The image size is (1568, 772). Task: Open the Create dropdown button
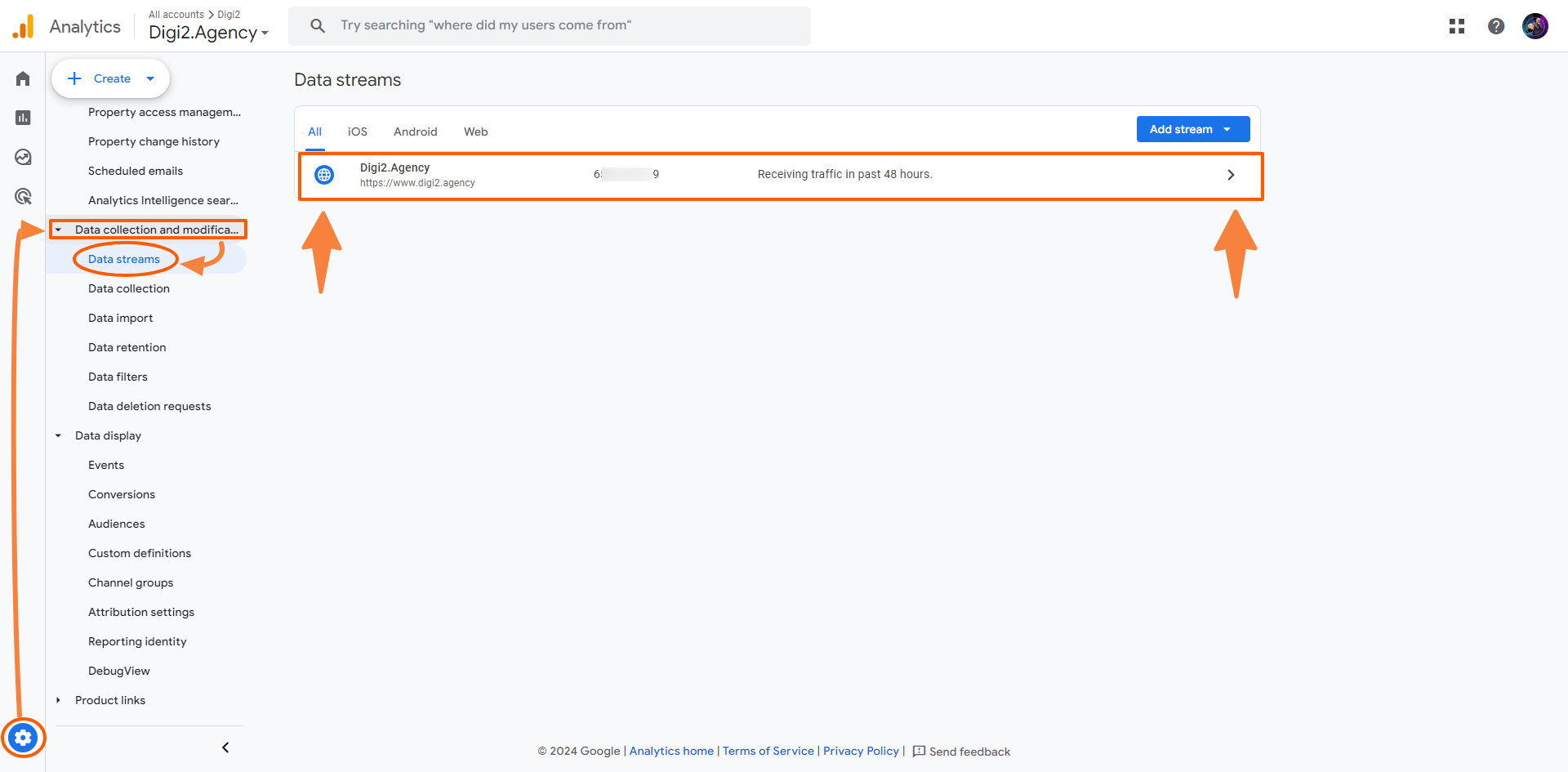[110, 78]
